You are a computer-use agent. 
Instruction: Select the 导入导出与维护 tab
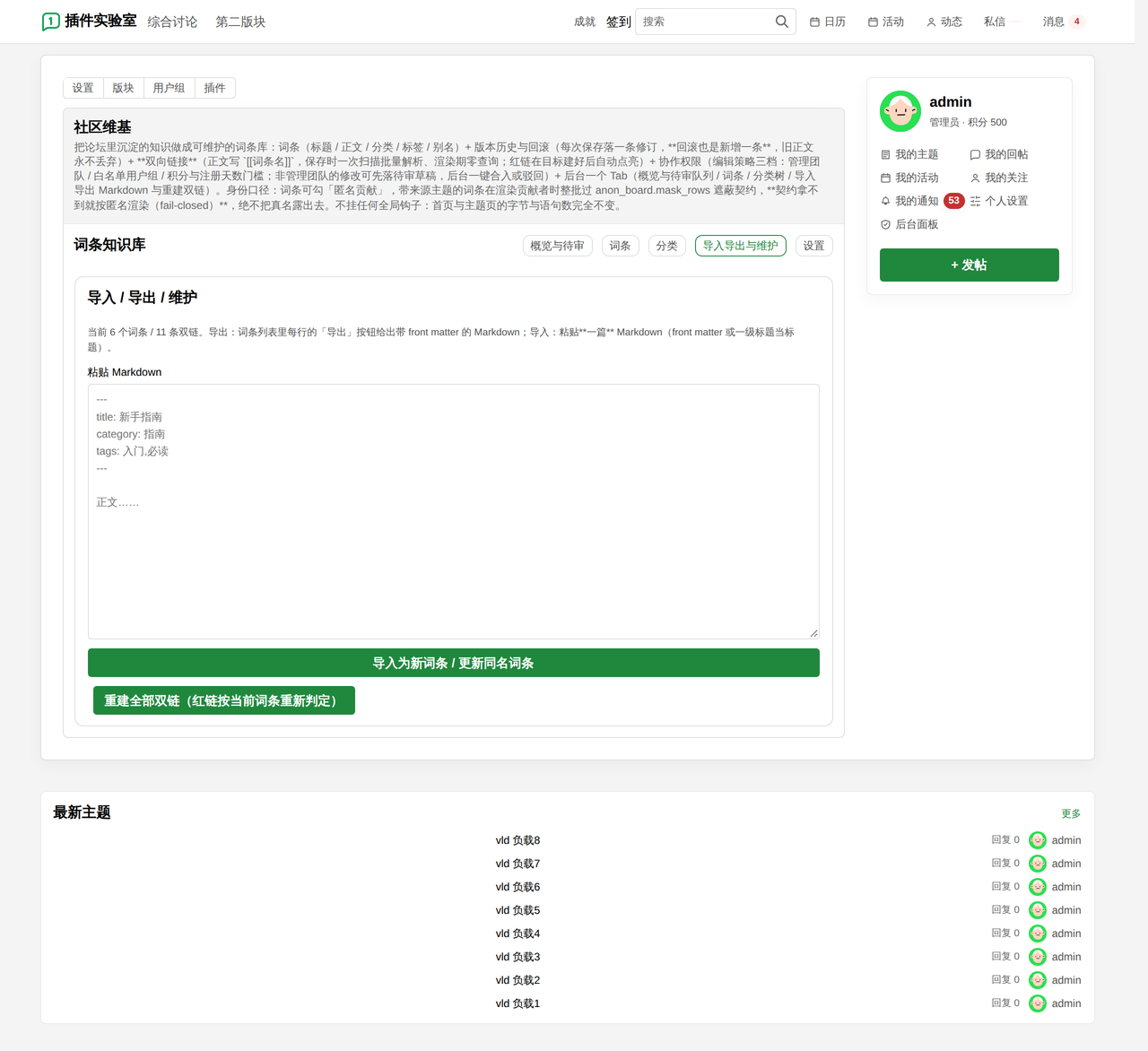click(741, 246)
